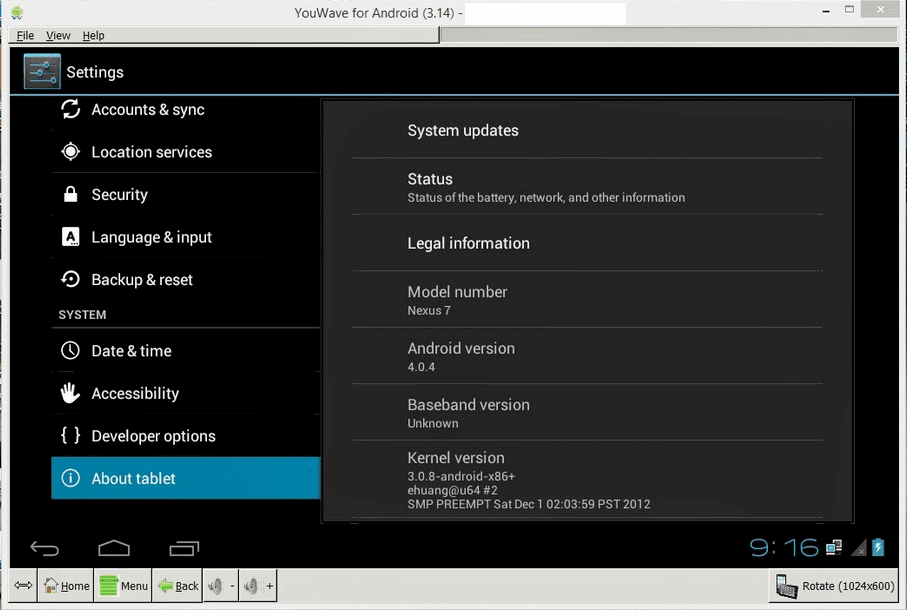Select the Backup & reset settings entry
907x610 pixels.
(186, 279)
